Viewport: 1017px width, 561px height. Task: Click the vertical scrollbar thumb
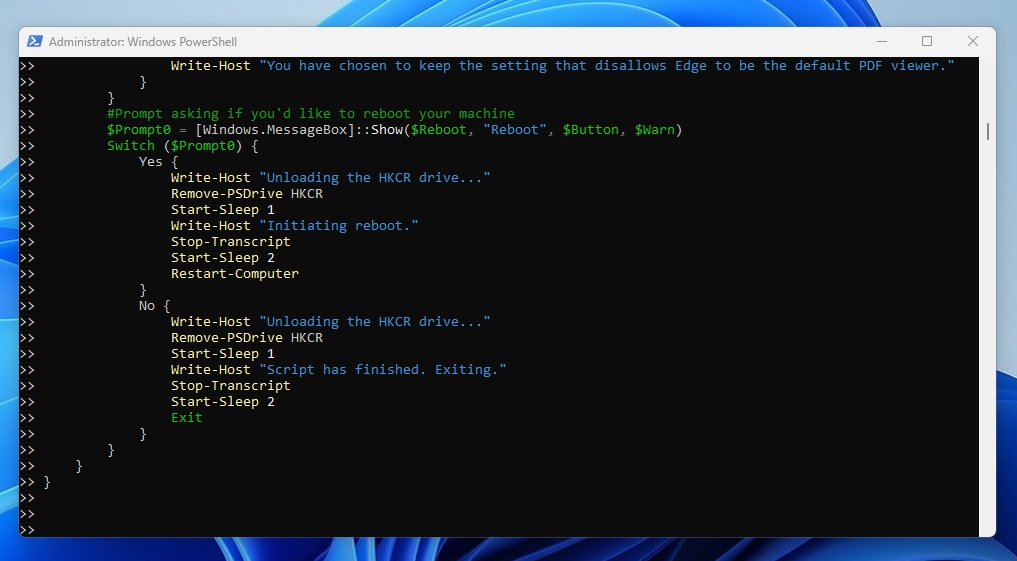click(x=988, y=131)
